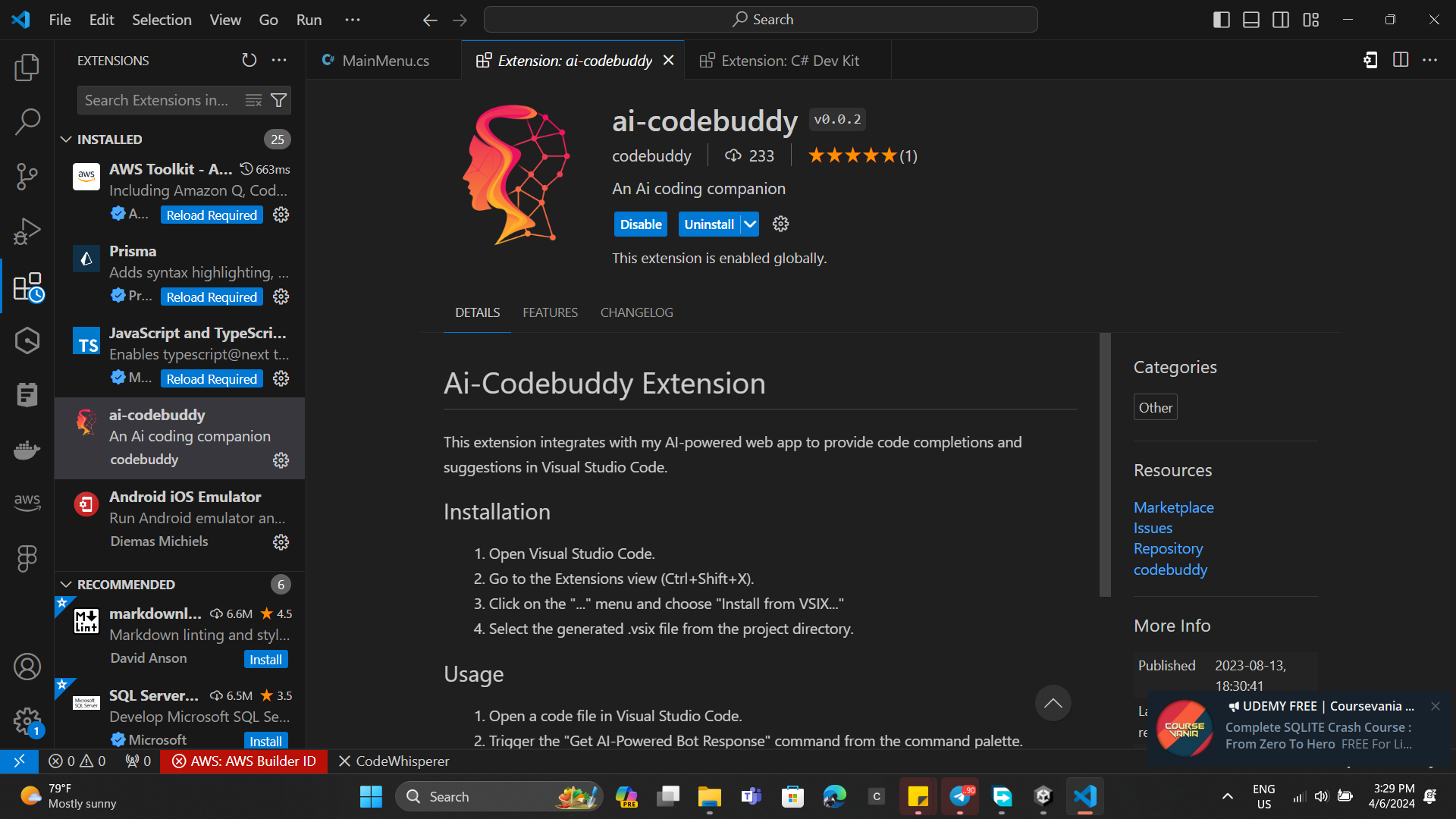Image resolution: width=1456 pixels, height=819 pixels.
Task: Refresh the extensions list
Action: pos(249,61)
